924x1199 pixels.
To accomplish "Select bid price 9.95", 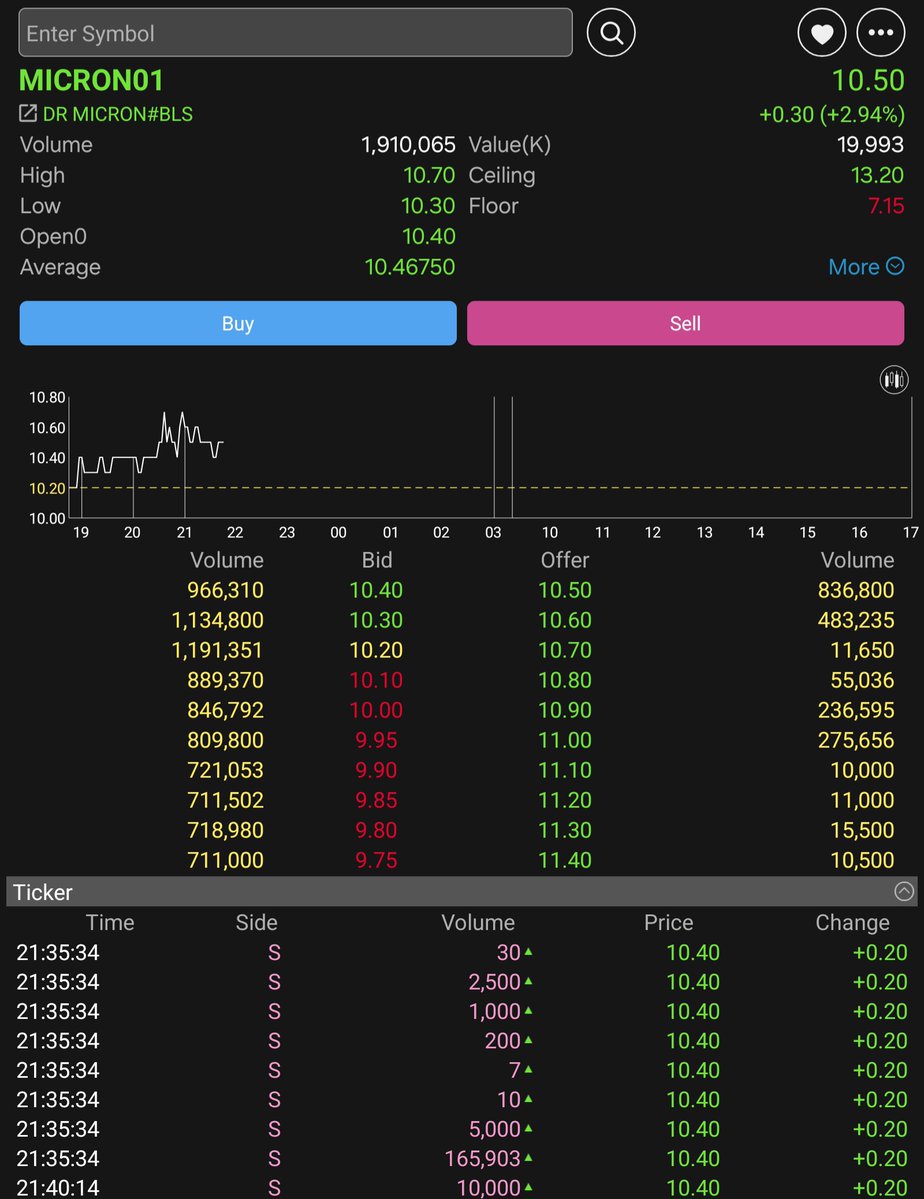I will point(376,739).
